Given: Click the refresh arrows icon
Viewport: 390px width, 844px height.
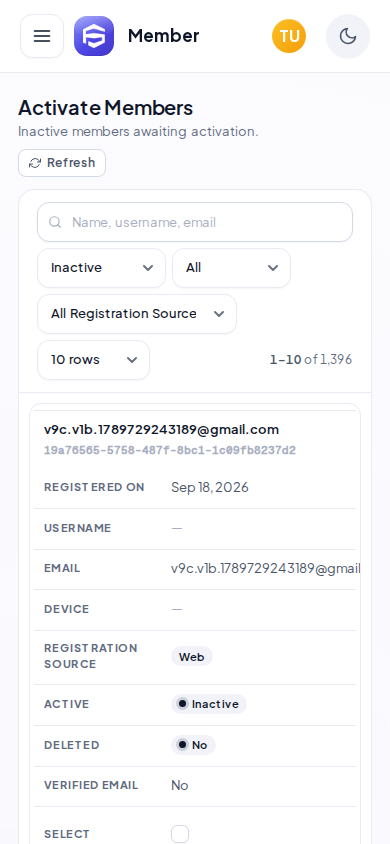Looking at the screenshot, I should (x=35, y=163).
